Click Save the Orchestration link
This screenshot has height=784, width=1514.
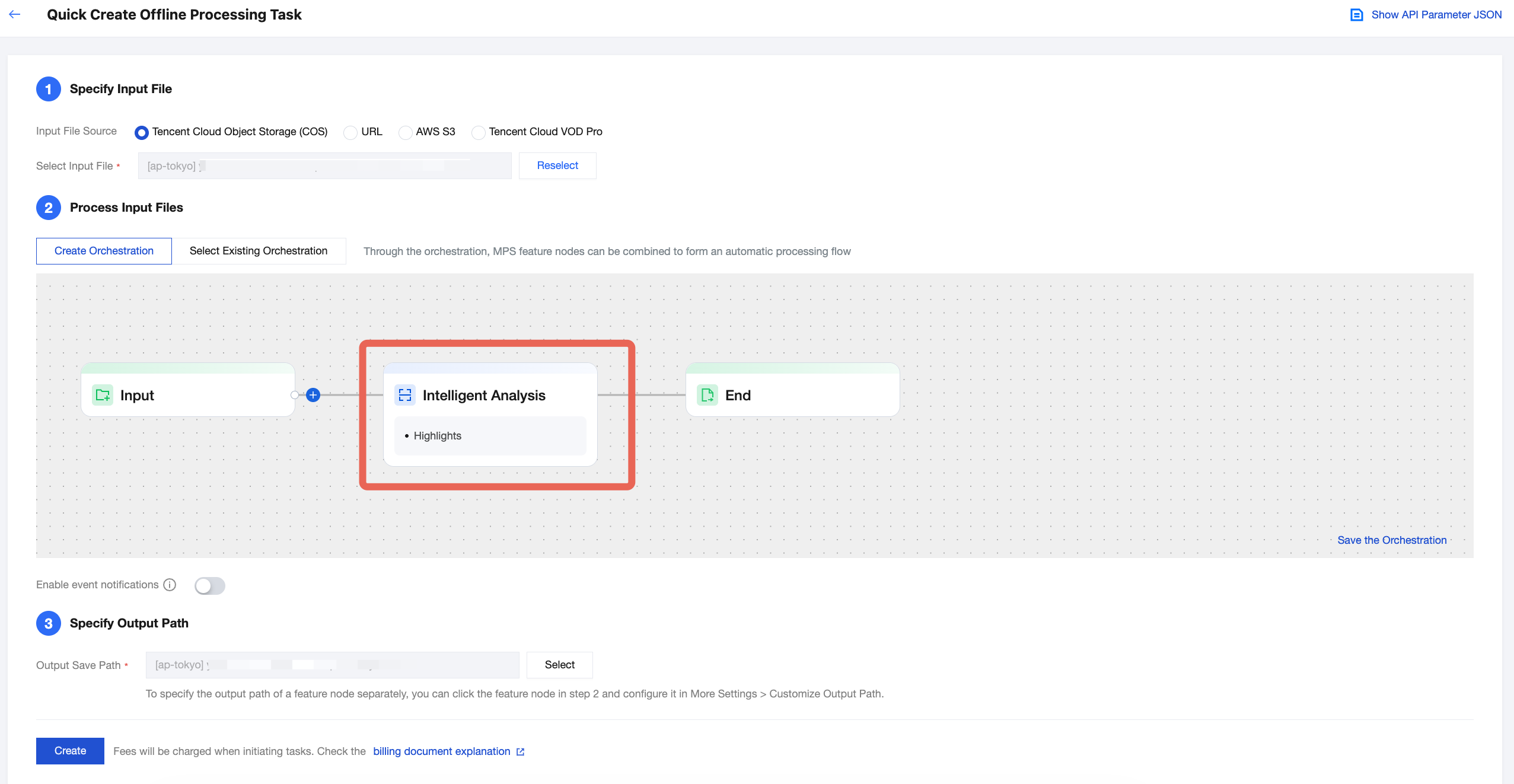coord(1391,540)
